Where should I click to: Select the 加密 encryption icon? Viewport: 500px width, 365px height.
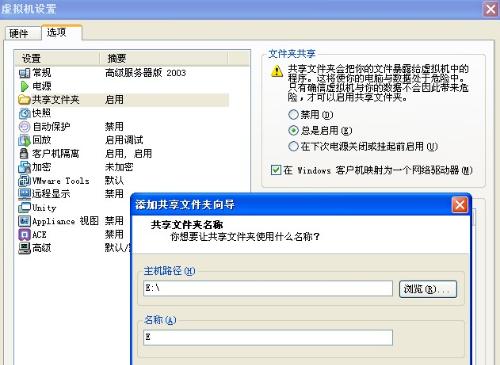point(25,167)
